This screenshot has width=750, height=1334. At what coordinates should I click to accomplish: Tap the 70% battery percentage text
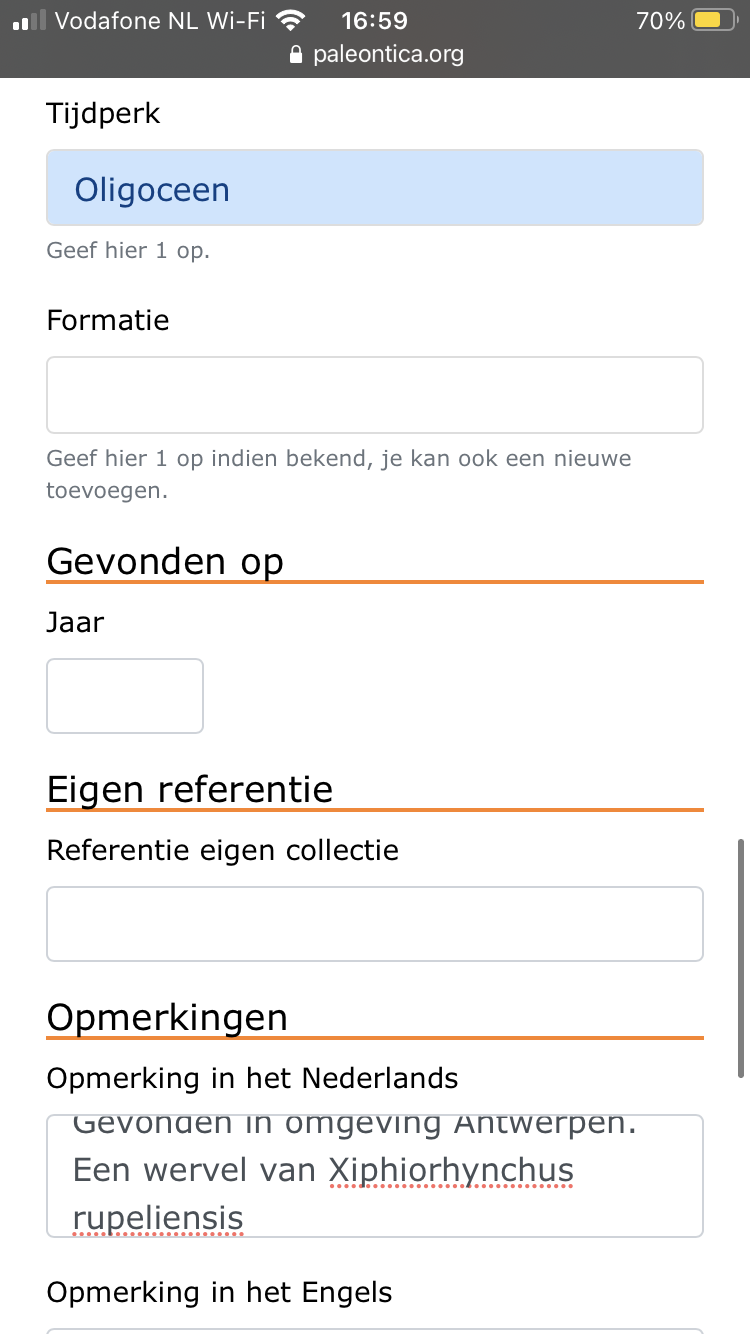point(660,20)
